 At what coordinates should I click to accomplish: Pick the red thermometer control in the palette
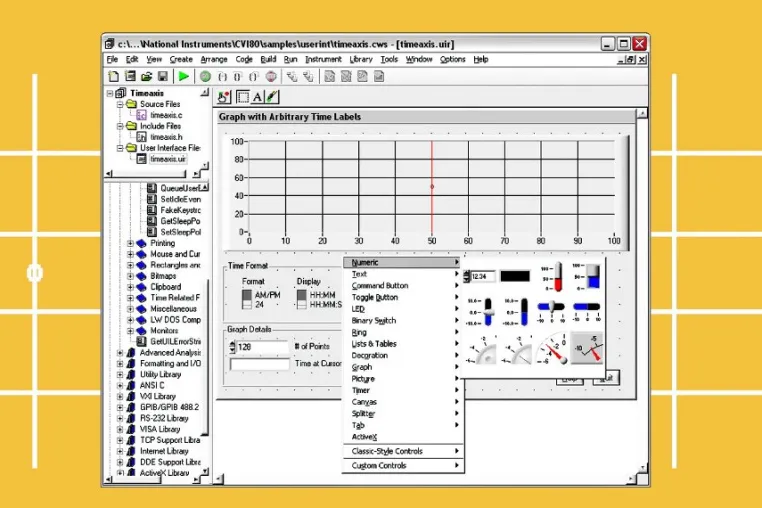coord(552,277)
